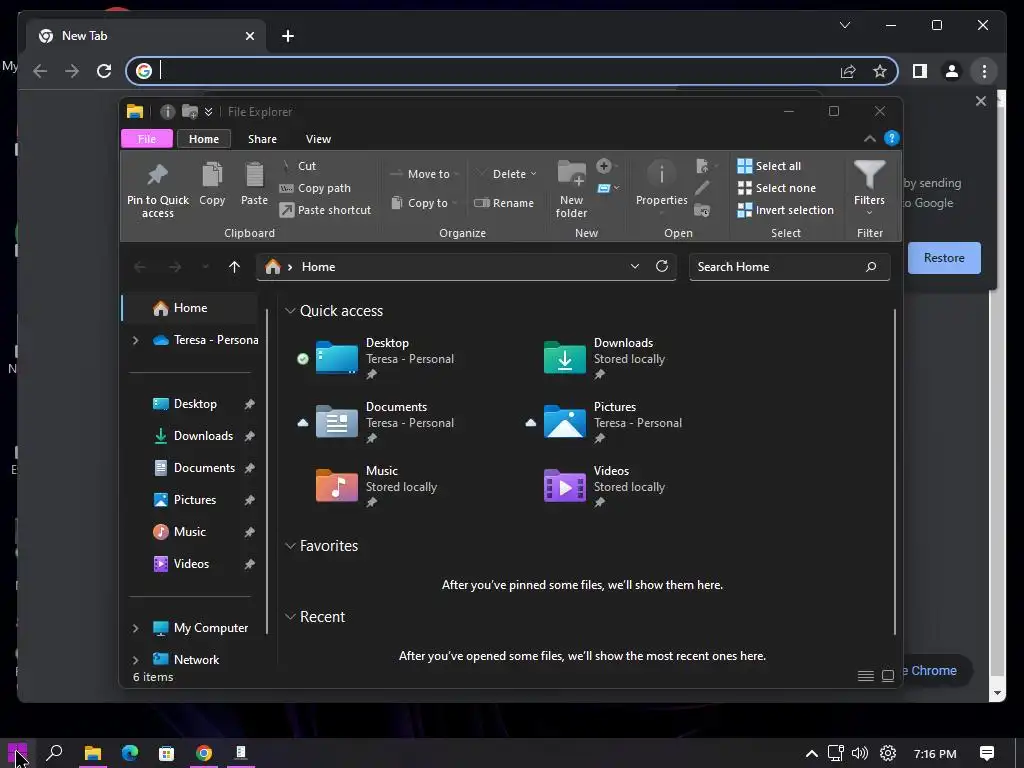Open the Copy to dropdown
The width and height of the screenshot is (1024, 768).
pyautogui.click(x=424, y=203)
